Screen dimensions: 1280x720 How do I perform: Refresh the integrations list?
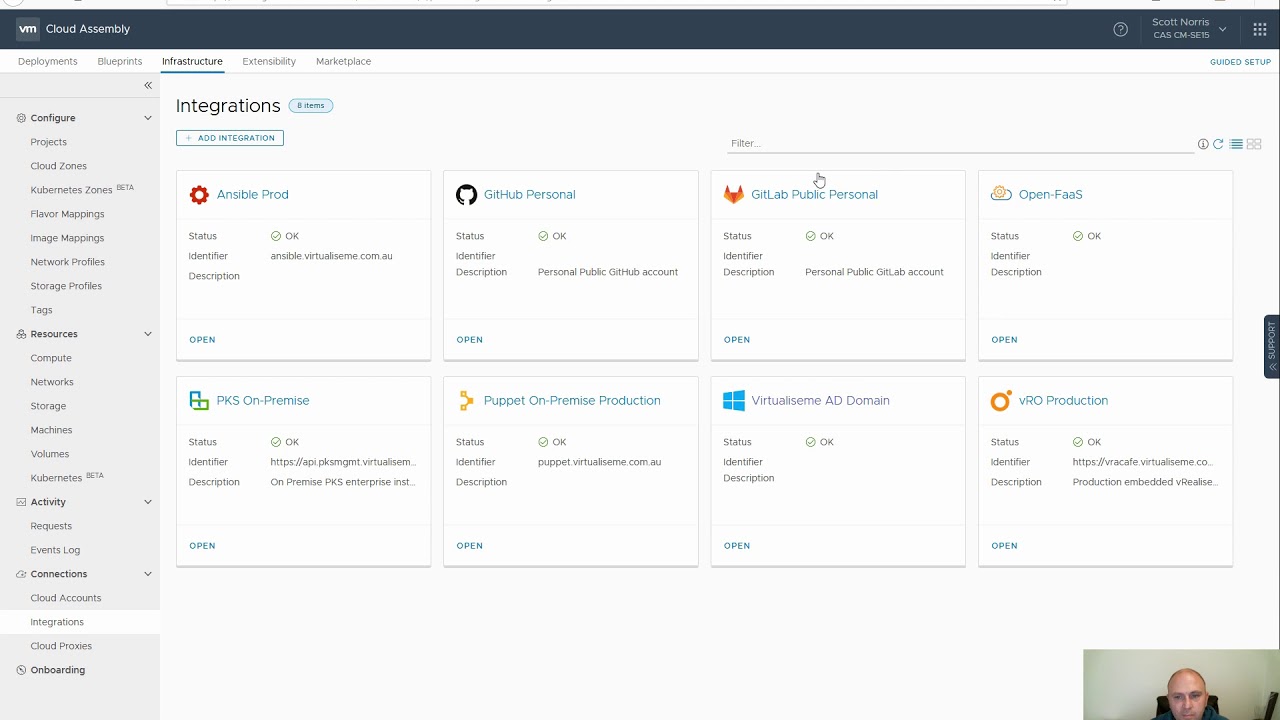click(x=1218, y=144)
